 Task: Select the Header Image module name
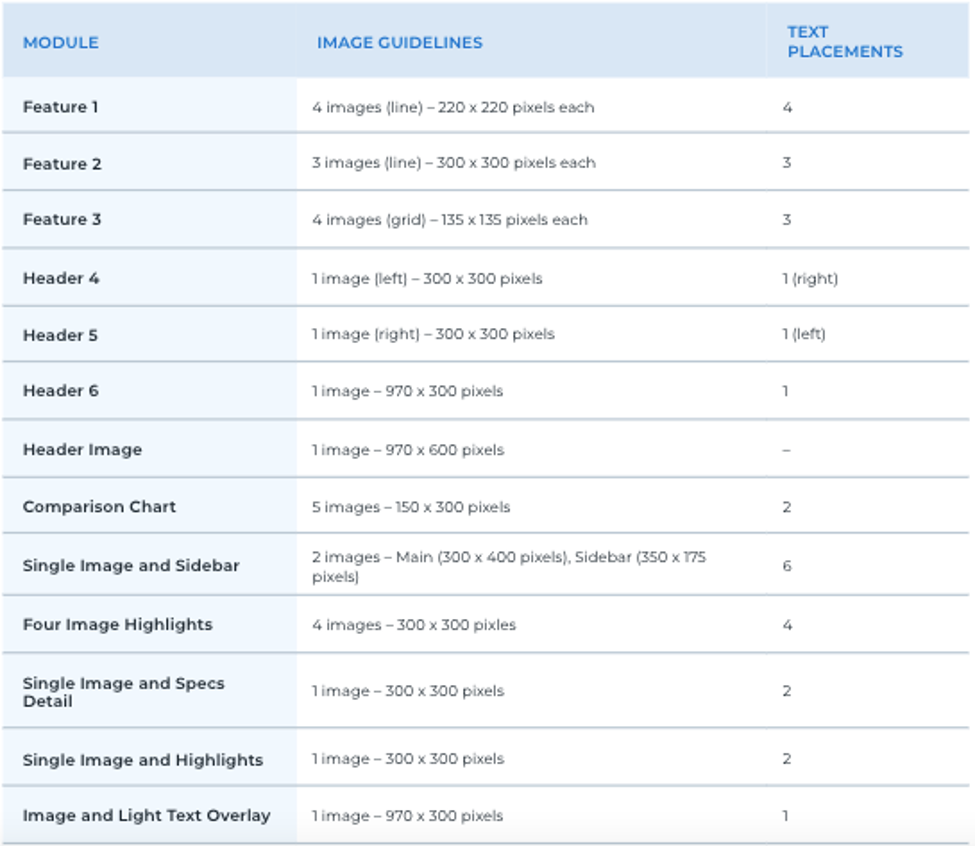coord(82,449)
